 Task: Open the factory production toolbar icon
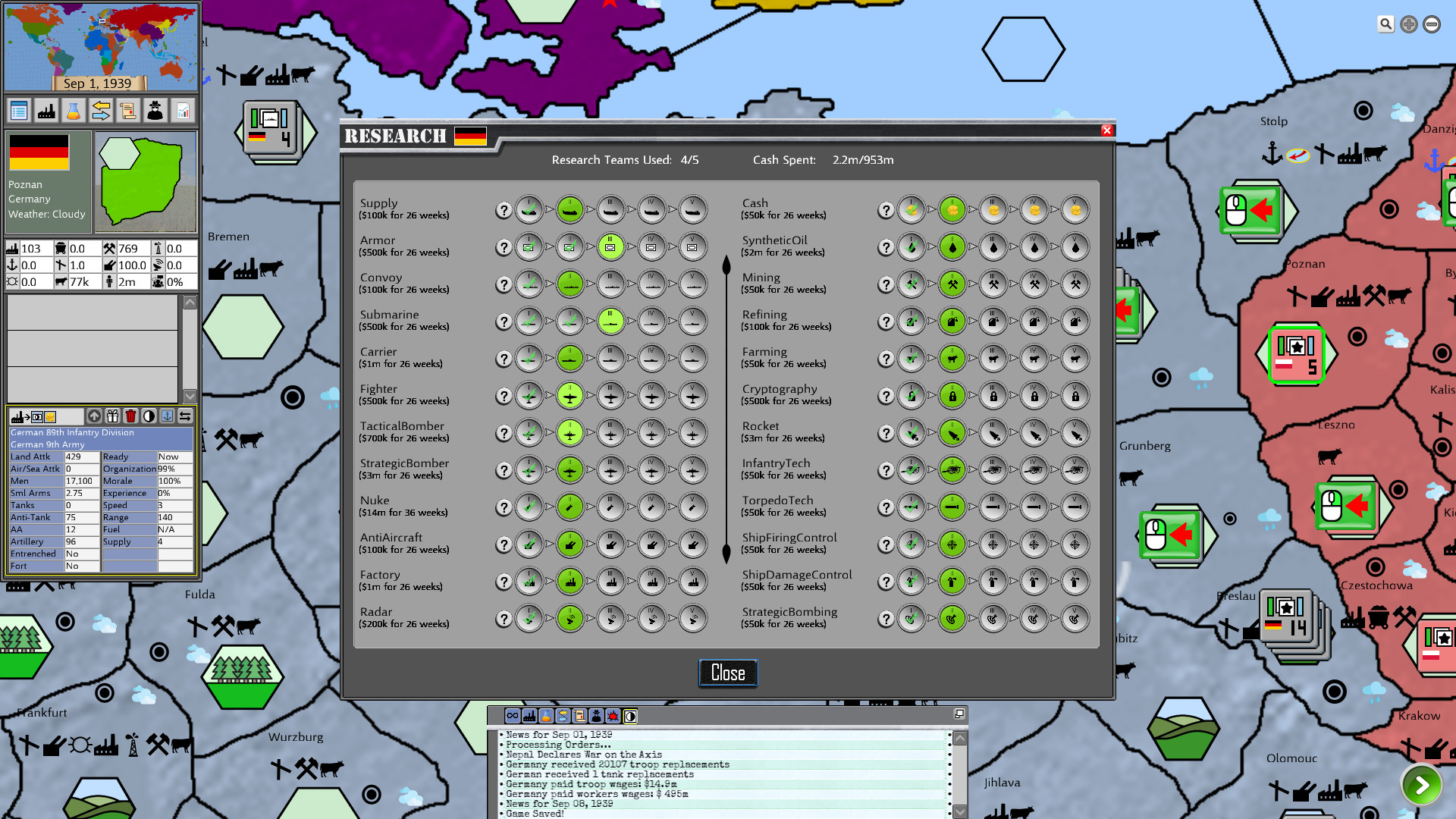(x=46, y=110)
